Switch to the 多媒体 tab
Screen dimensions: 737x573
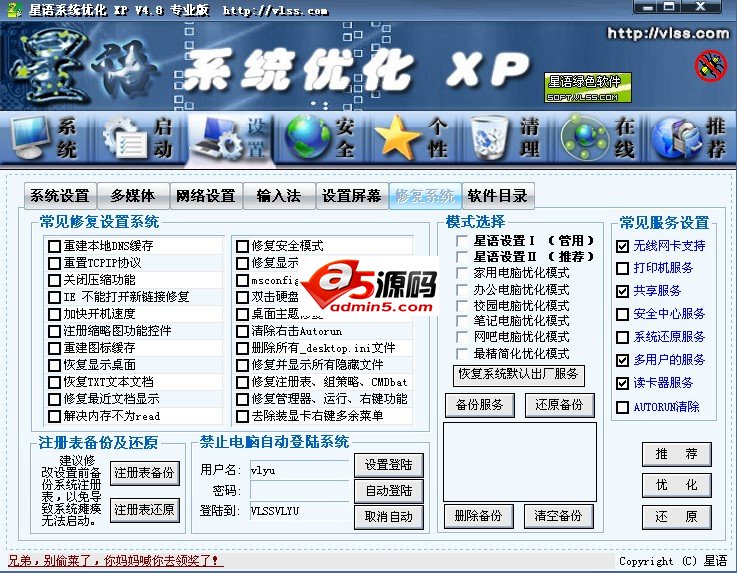133,196
